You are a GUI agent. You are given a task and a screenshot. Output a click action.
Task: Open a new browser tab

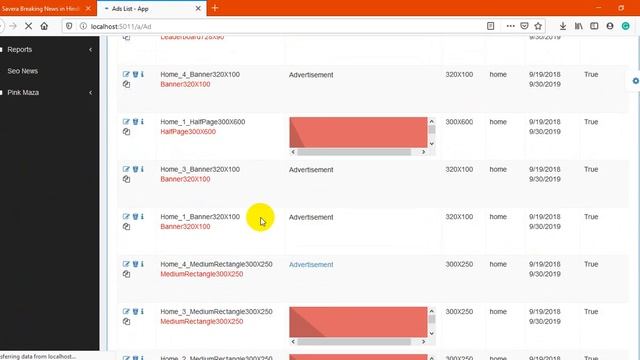tap(215, 8)
